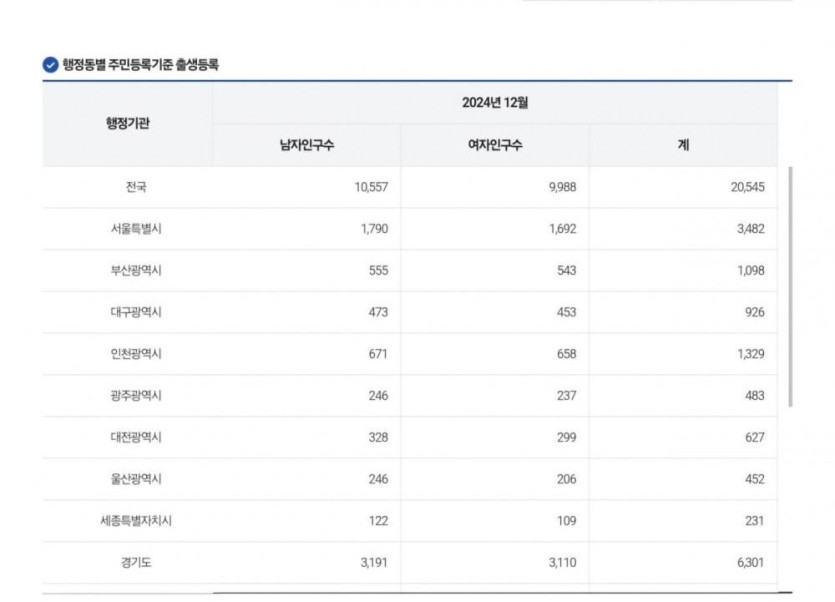Click the 경기도 row label

(x=136, y=563)
